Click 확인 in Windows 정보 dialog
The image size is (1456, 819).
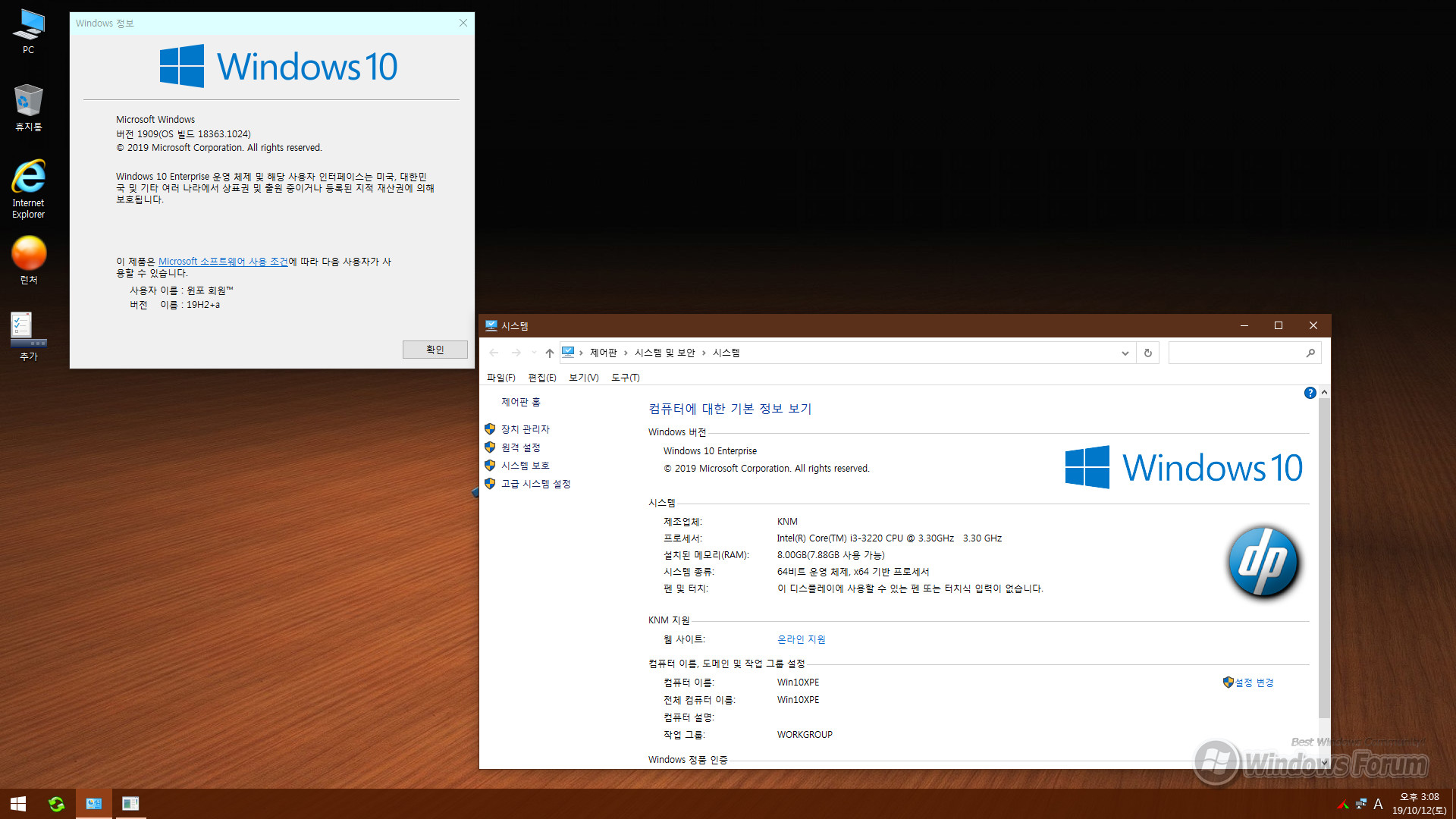click(435, 350)
